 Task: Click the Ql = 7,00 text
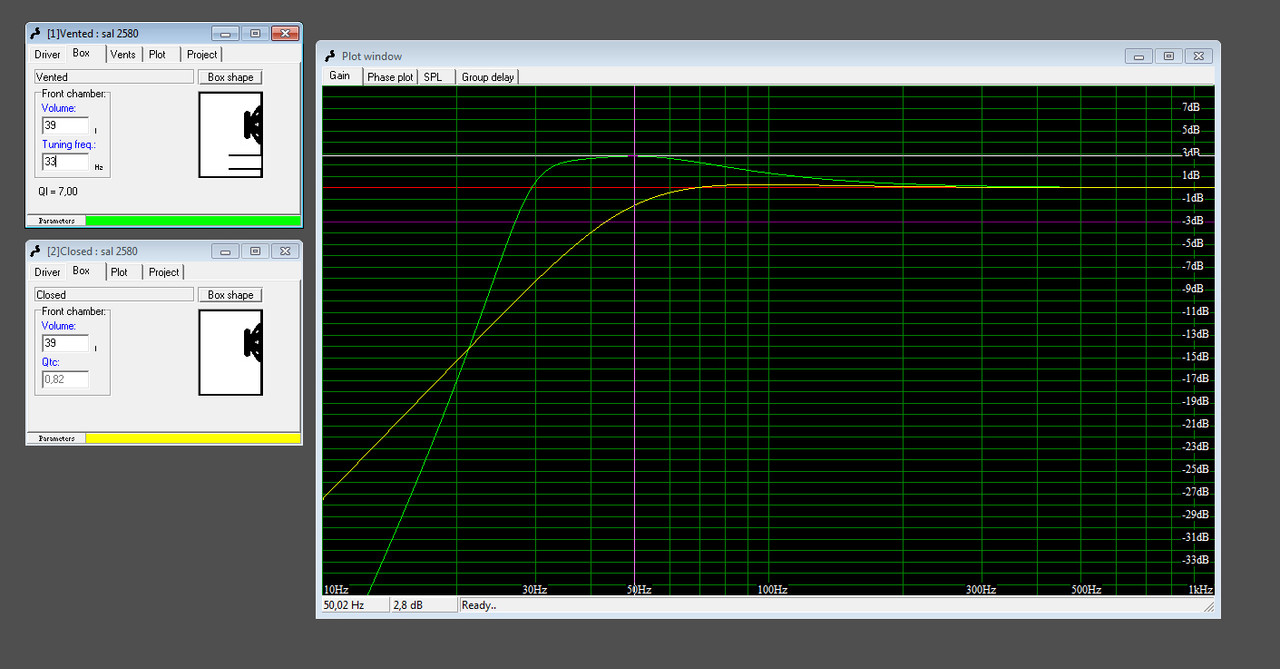pos(57,191)
